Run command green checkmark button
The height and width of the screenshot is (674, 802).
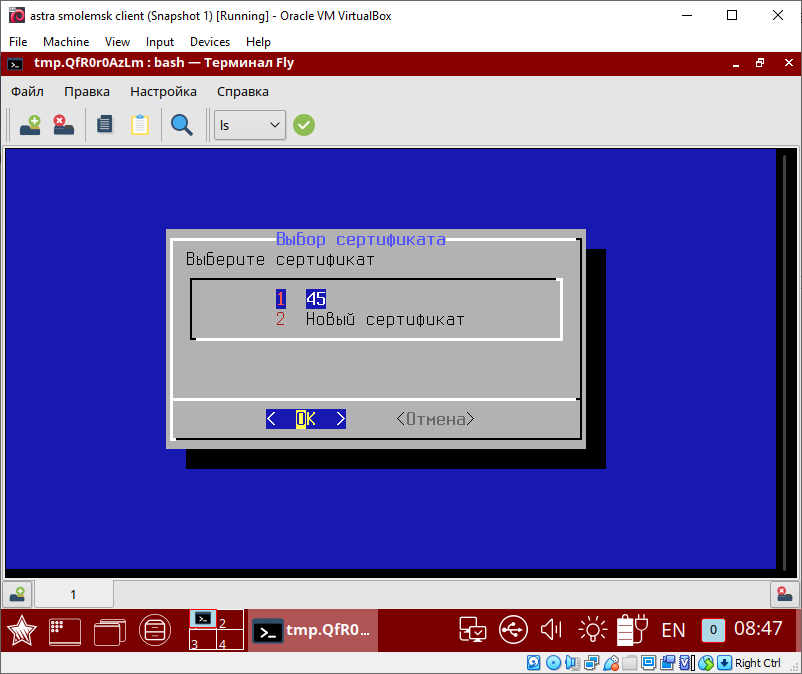(x=304, y=125)
